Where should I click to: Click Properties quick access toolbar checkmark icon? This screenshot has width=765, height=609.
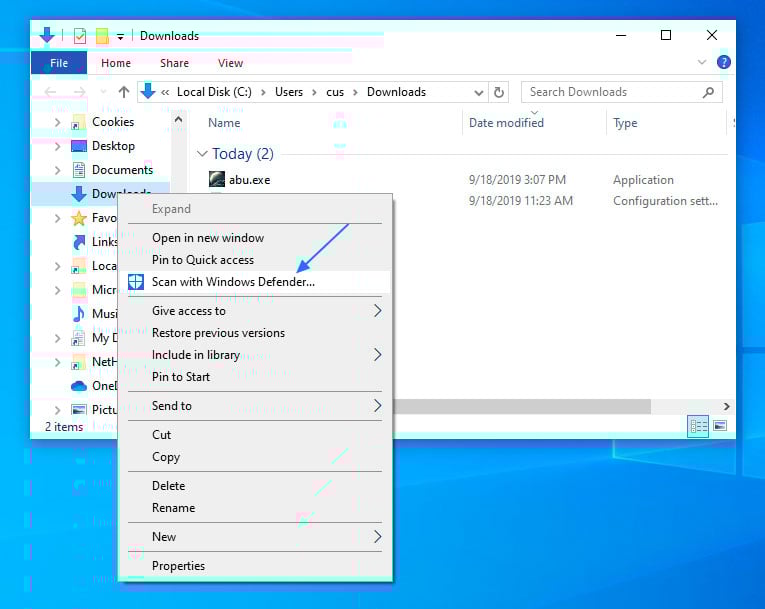click(x=80, y=36)
